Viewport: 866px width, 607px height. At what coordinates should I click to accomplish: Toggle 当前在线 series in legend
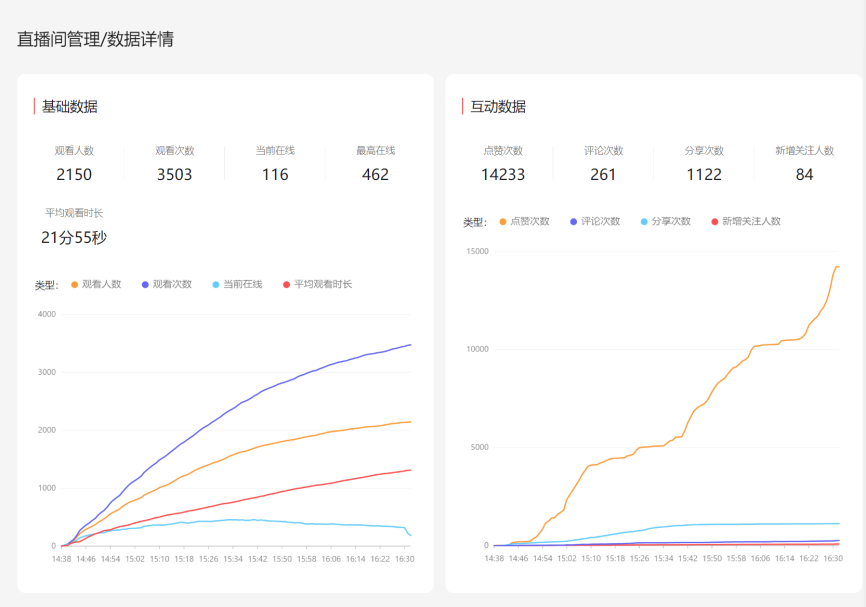tap(237, 284)
